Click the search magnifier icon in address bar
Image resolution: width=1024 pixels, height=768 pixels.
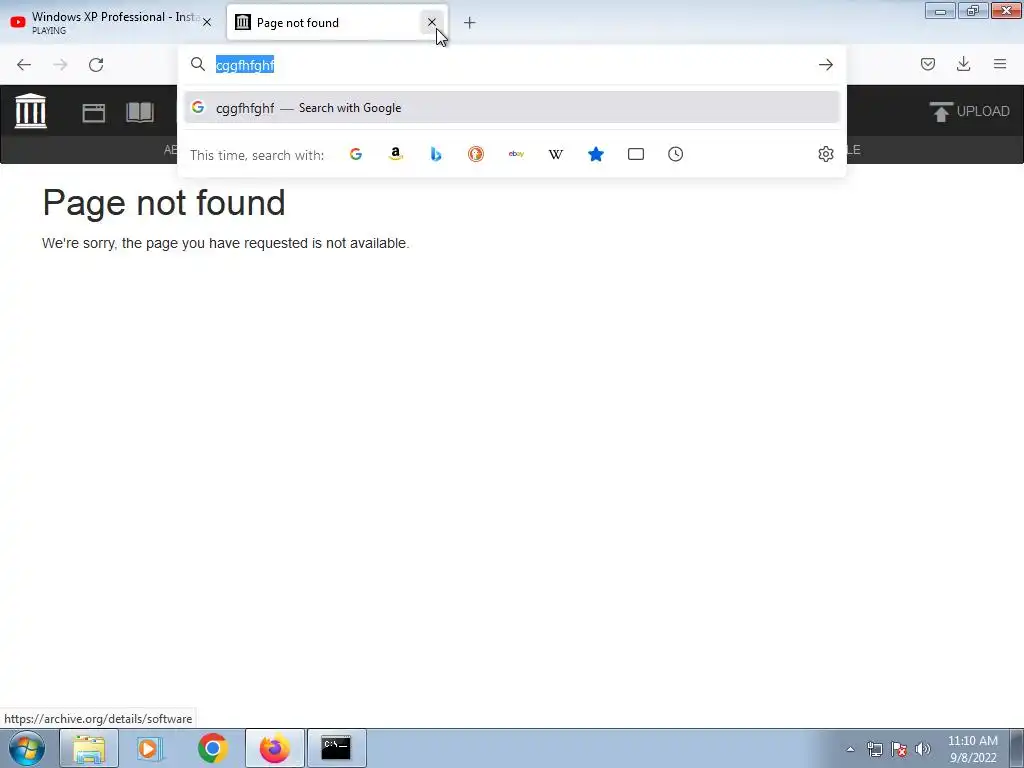(198, 64)
